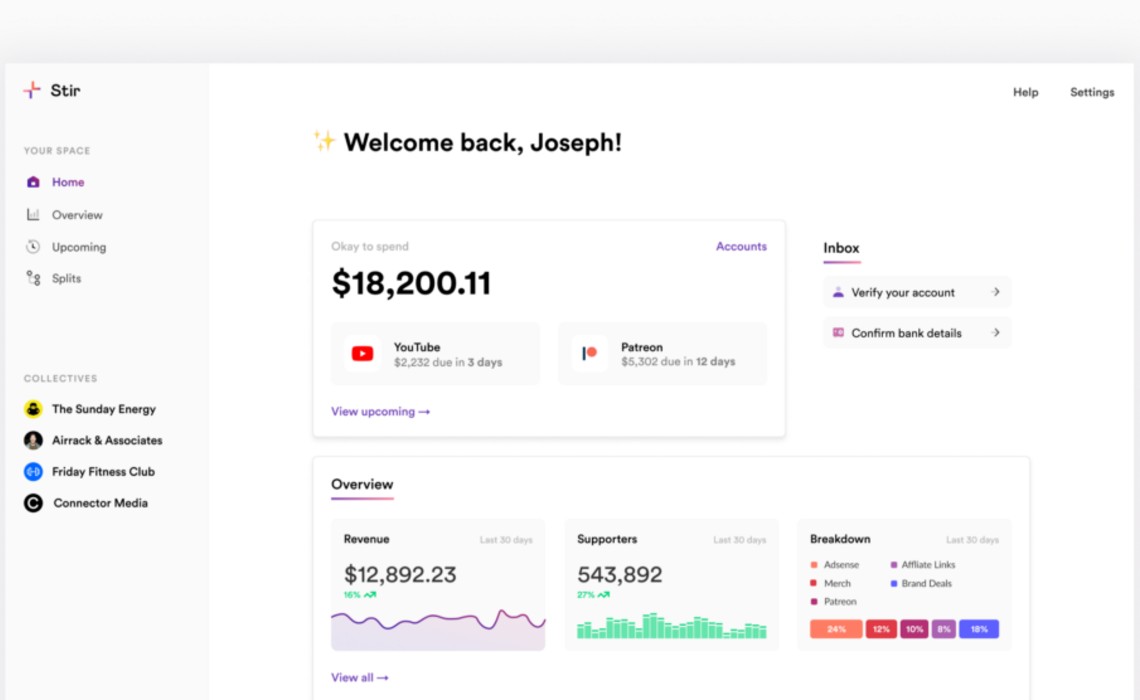Viewport: 1140px width, 700px height.
Task: Click the Stir logo icon
Action: [x=32, y=90]
